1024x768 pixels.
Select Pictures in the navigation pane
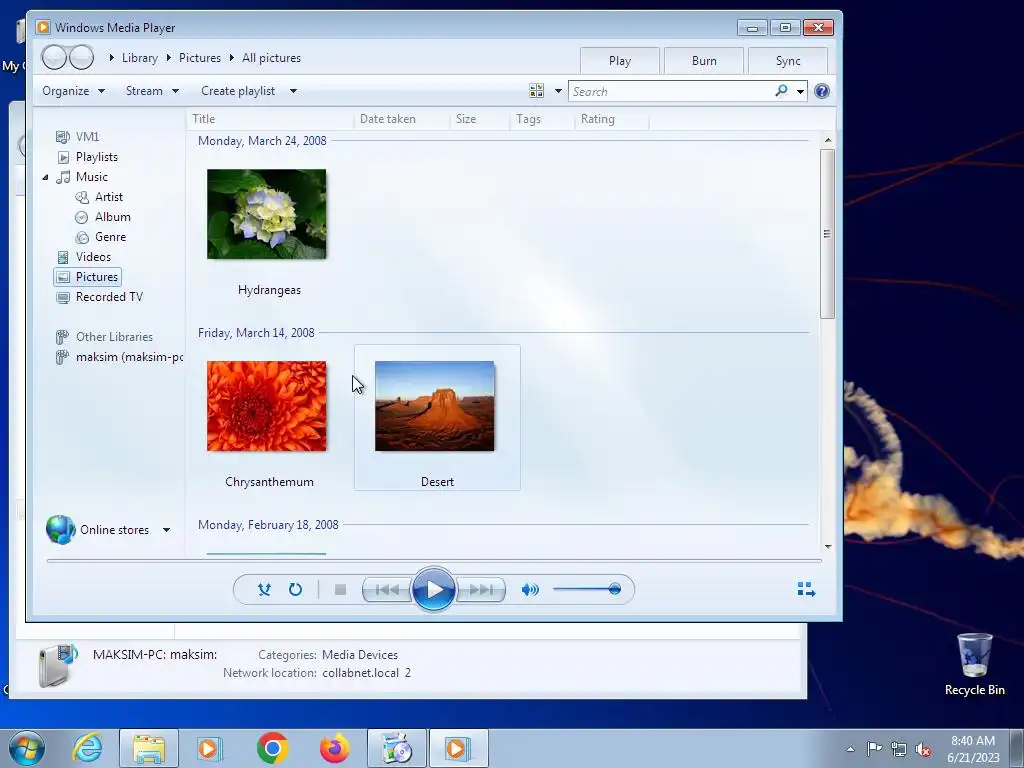(88, 277)
